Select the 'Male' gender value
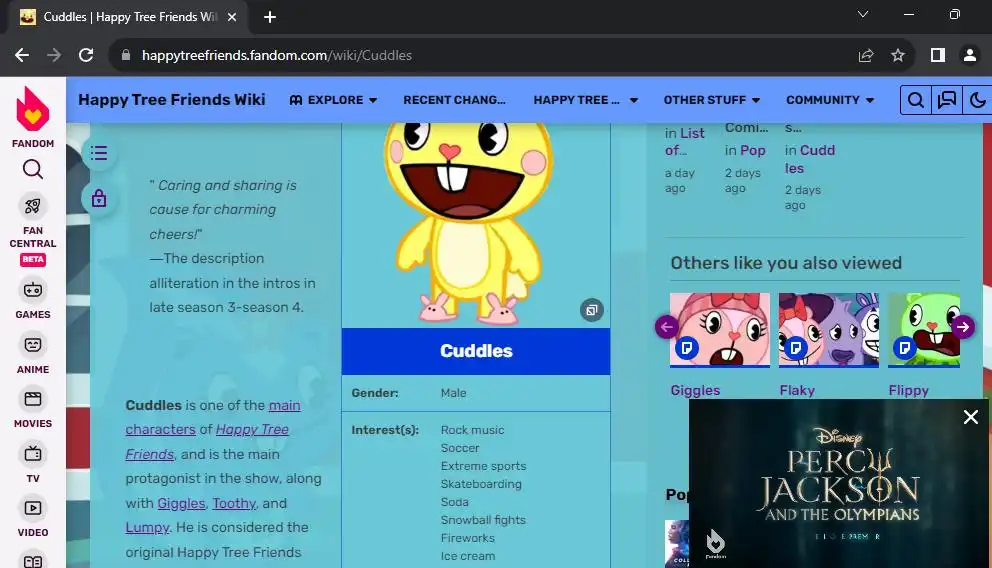This screenshot has width=992, height=568. click(454, 393)
